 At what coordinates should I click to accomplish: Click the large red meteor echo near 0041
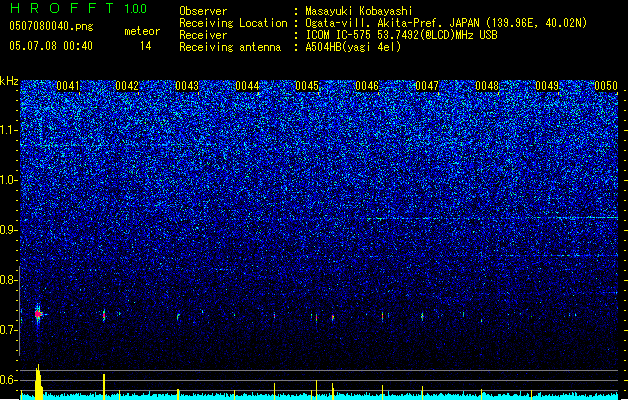(x=38, y=314)
